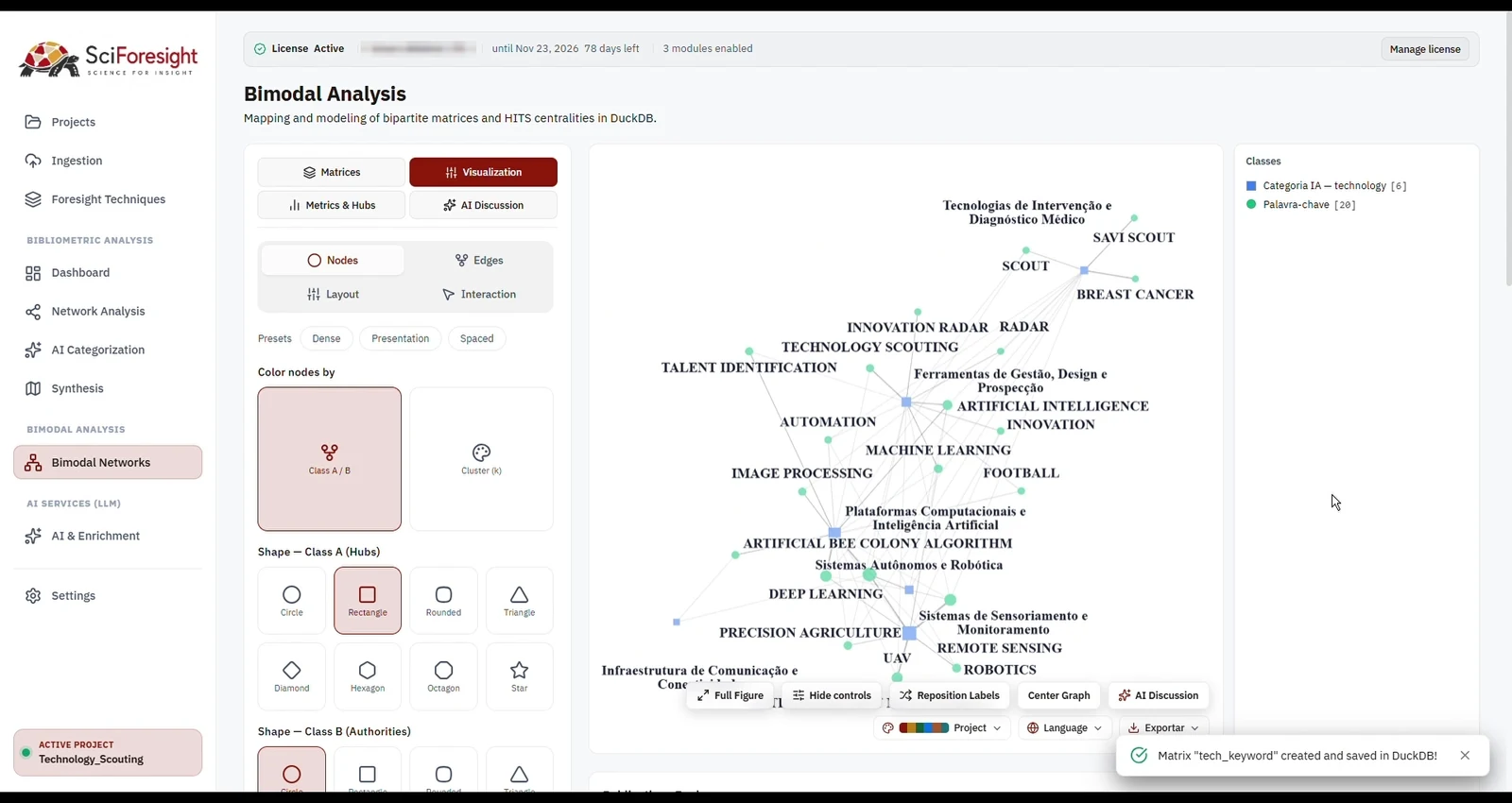Viewport: 1512px width, 803px height.
Task: Click Hide controls button
Action: click(x=832, y=696)
